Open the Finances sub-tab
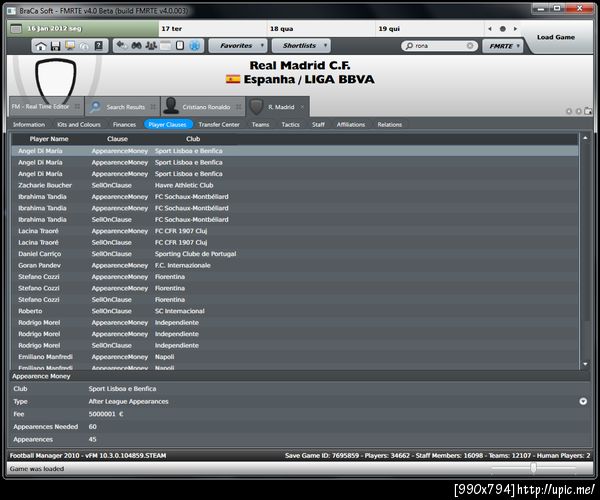Screen dimensions: 600x500 coord(124,125)
